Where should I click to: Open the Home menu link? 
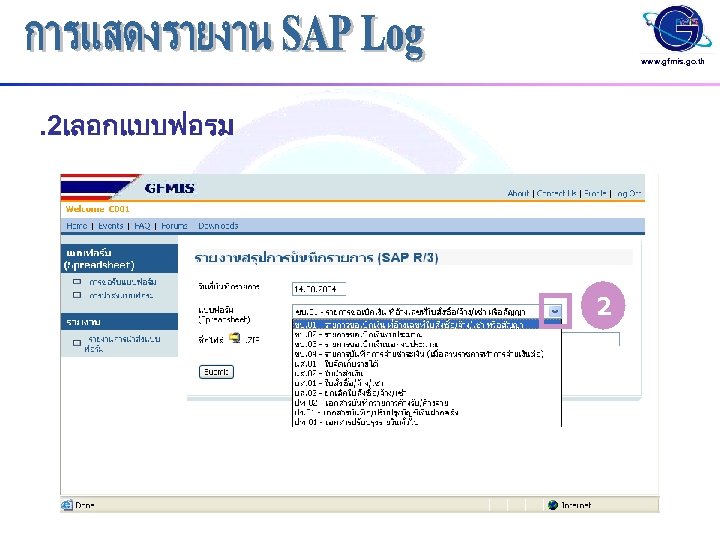[77, 225]
